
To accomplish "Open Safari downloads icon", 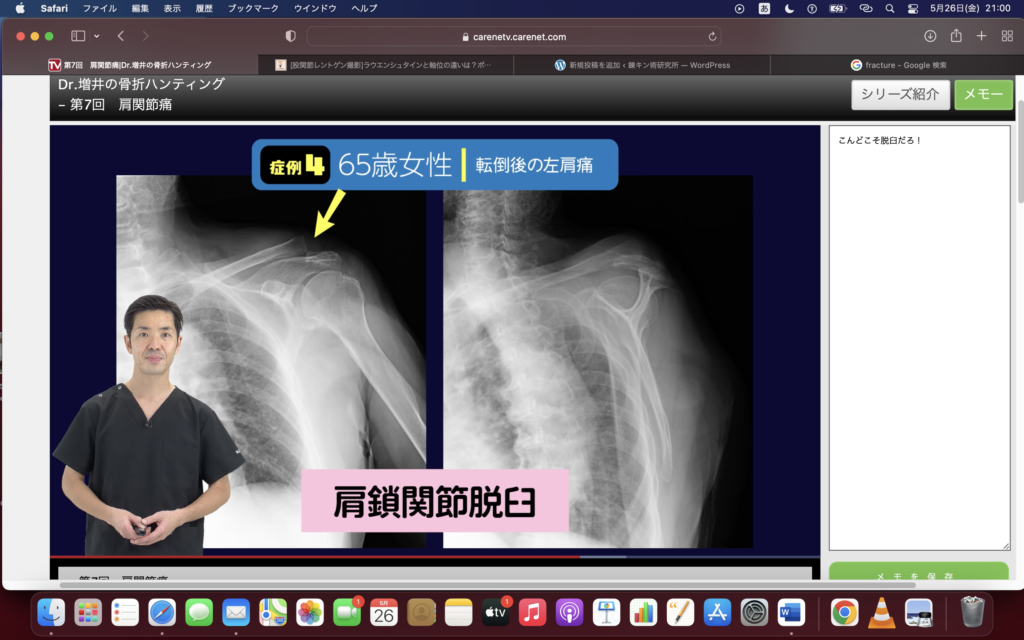I will point(930,36).
